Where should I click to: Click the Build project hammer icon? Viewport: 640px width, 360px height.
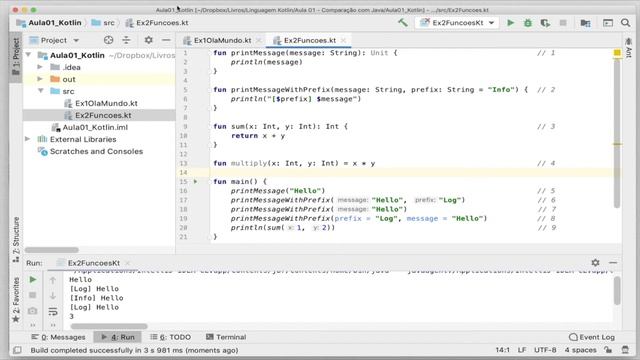403,23
